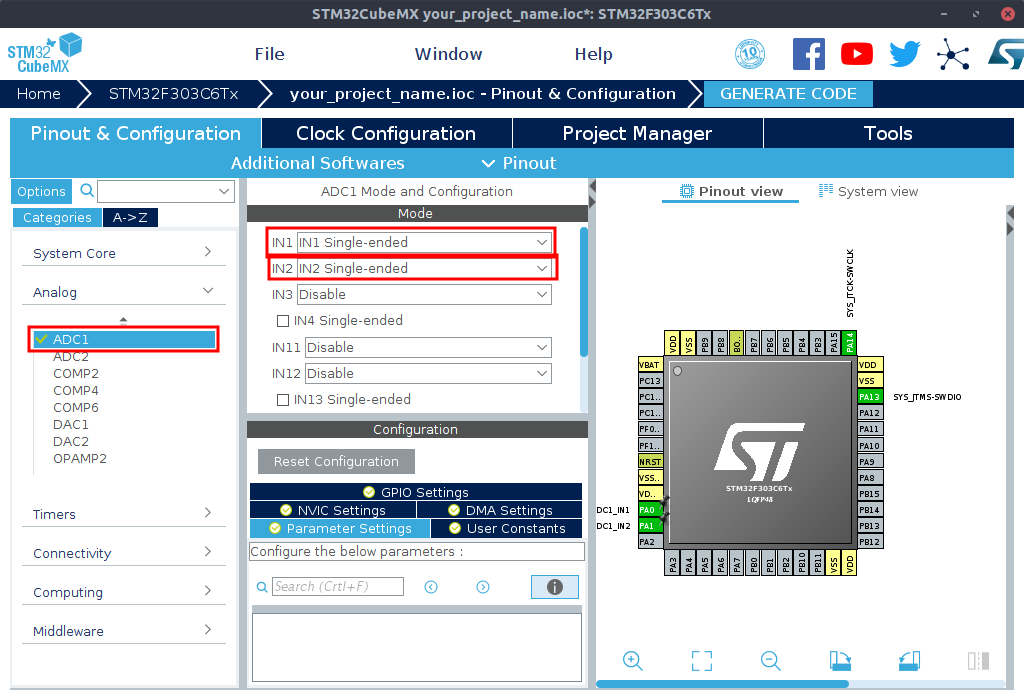
Task: Rotate chip clockwise icon
Action: 840,661
